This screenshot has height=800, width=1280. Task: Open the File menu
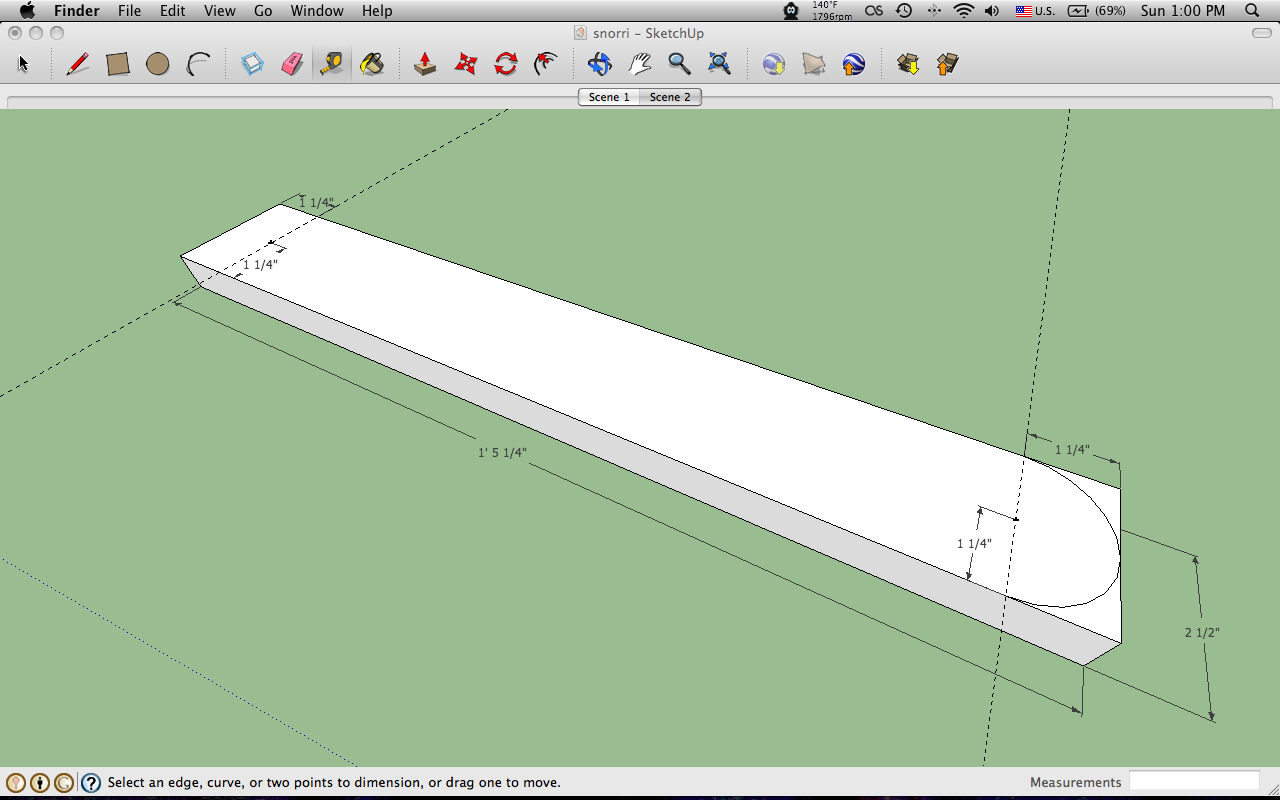[x=129, y=11]
